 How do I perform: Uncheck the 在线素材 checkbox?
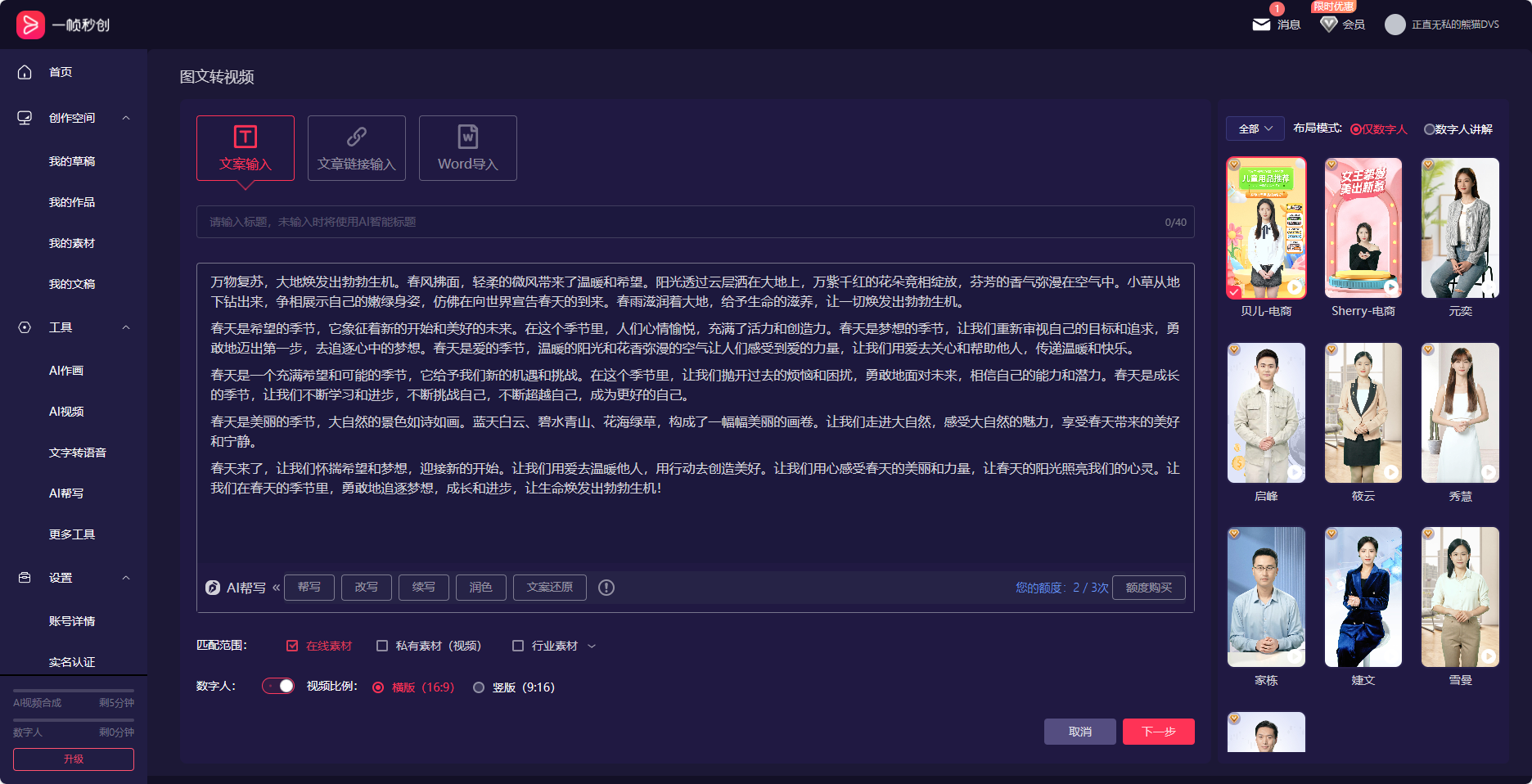click(x=292, y=646)
